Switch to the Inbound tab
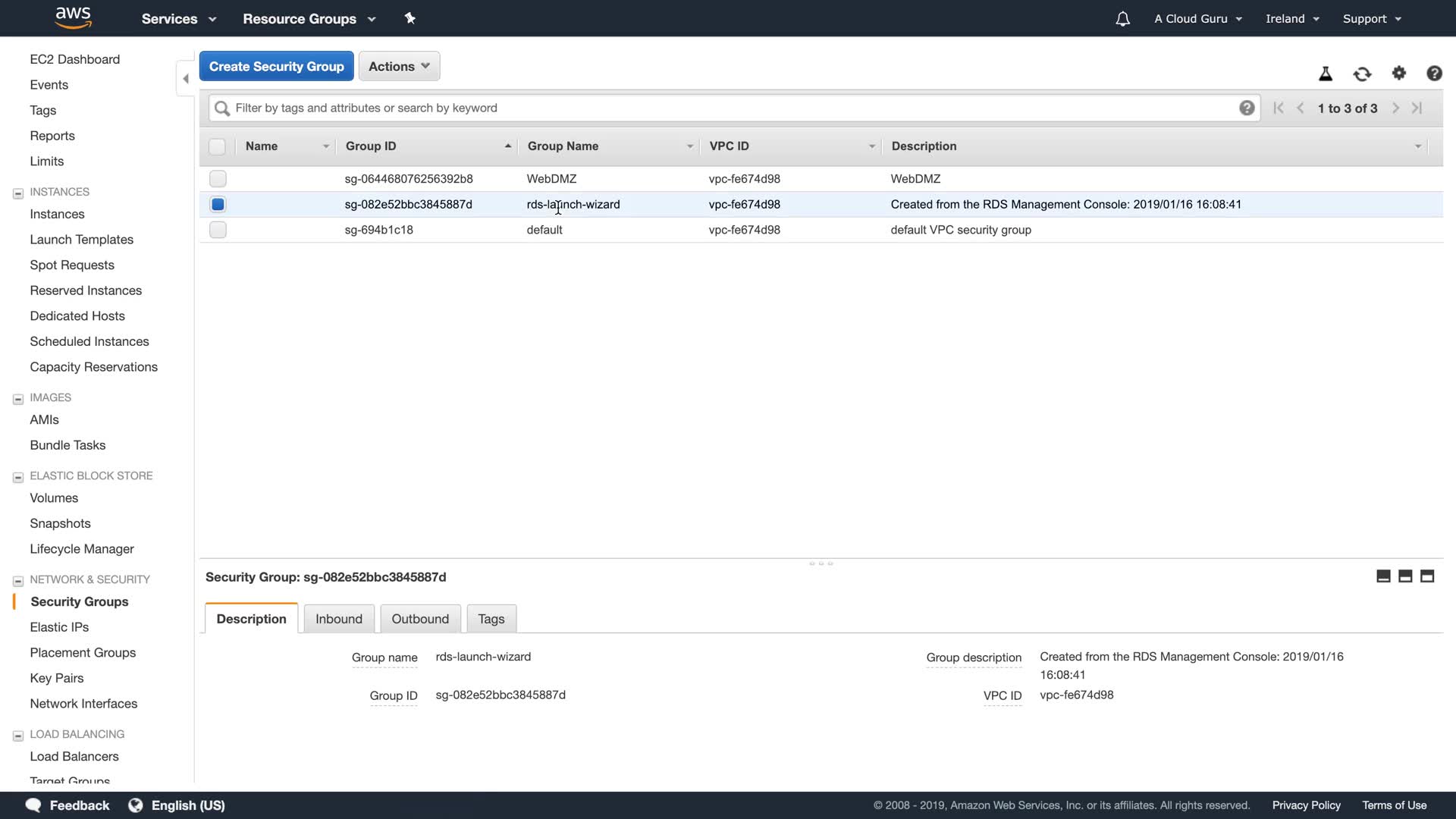Image resolution: width=1456 pixels, height=819 pixels. coord(338,619)
